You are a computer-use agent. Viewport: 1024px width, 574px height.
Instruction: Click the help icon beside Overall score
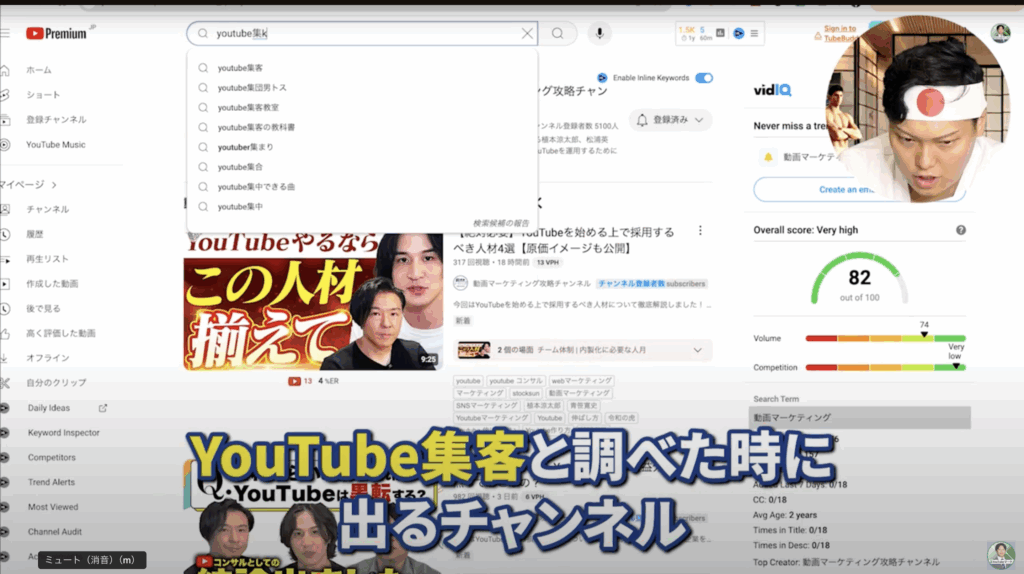[x=960, y=230]
